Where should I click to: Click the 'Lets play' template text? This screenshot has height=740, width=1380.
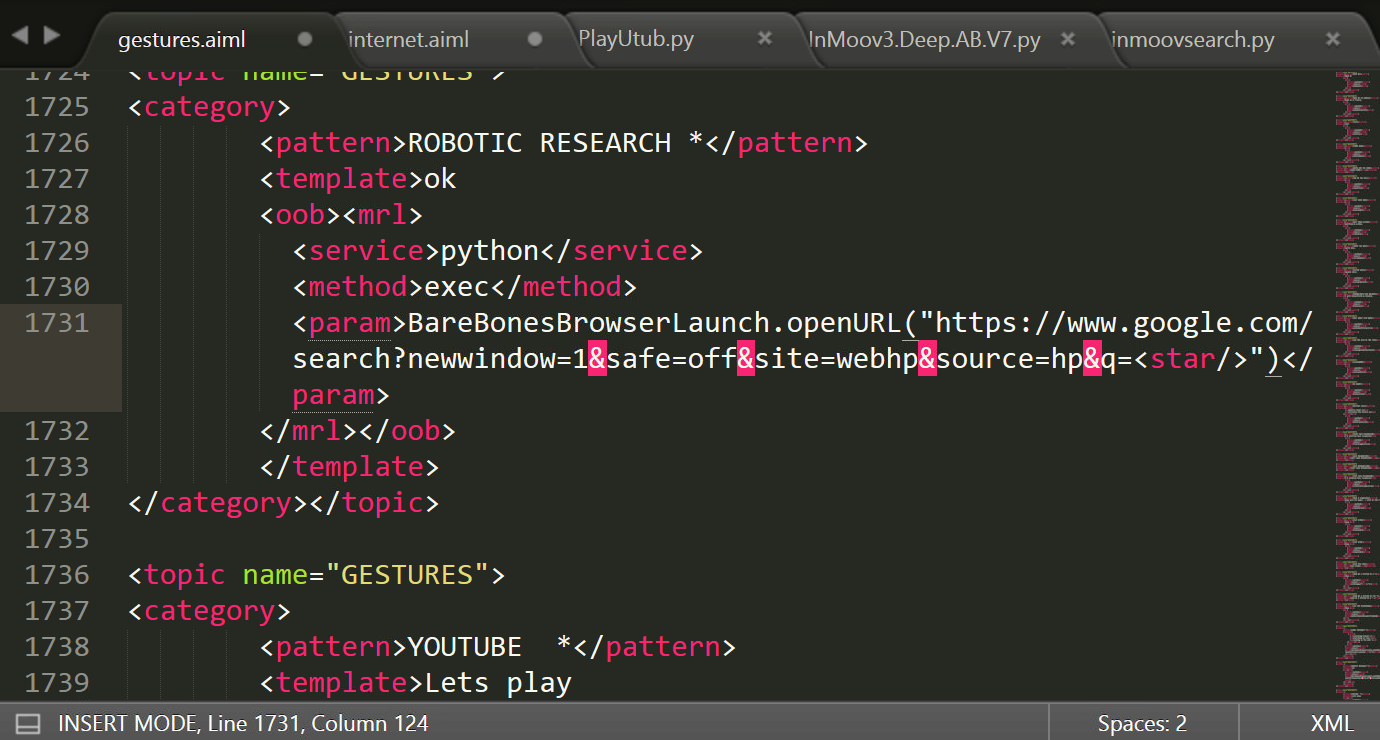coord(498,683)
